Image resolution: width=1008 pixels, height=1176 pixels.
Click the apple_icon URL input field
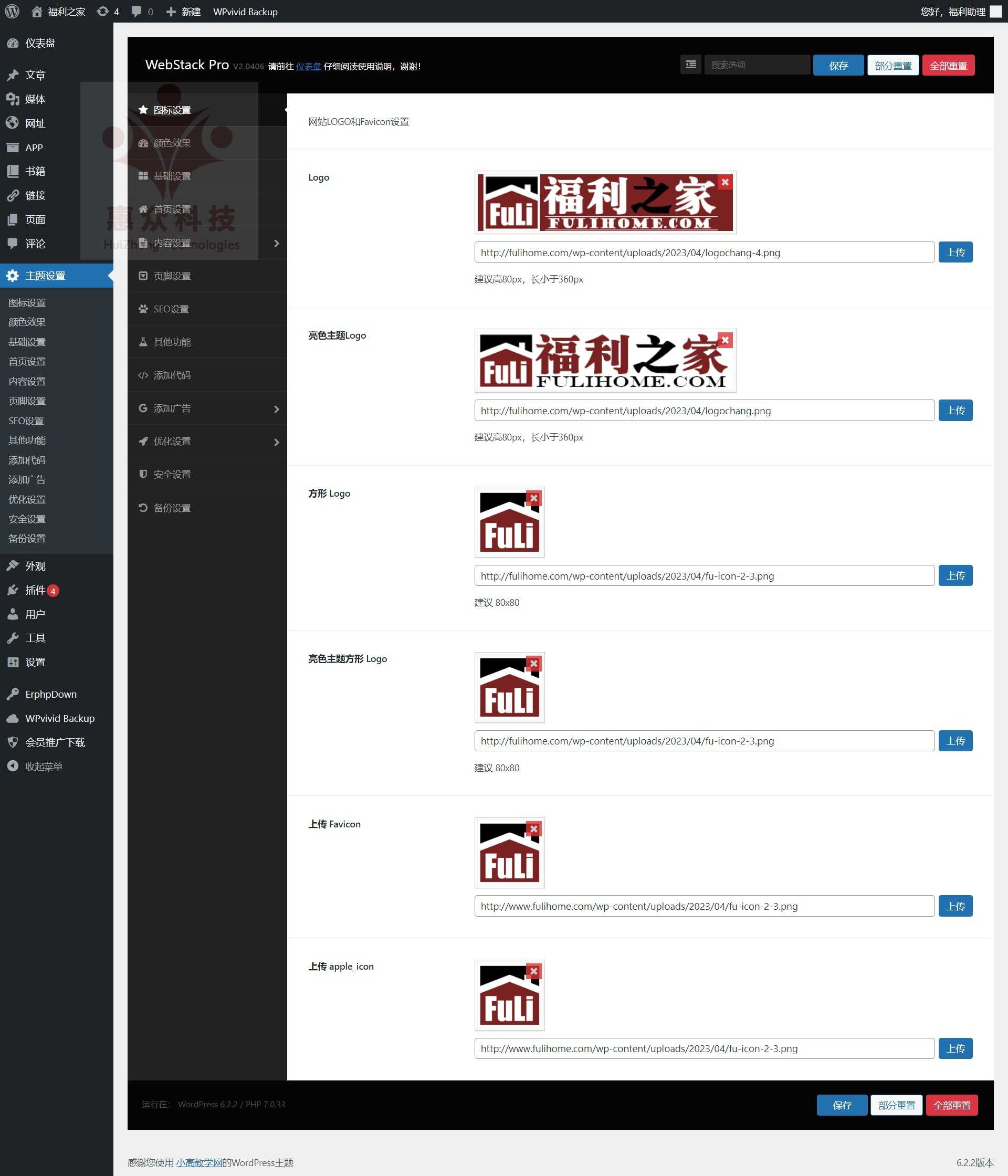click(x=705, y=1048)
